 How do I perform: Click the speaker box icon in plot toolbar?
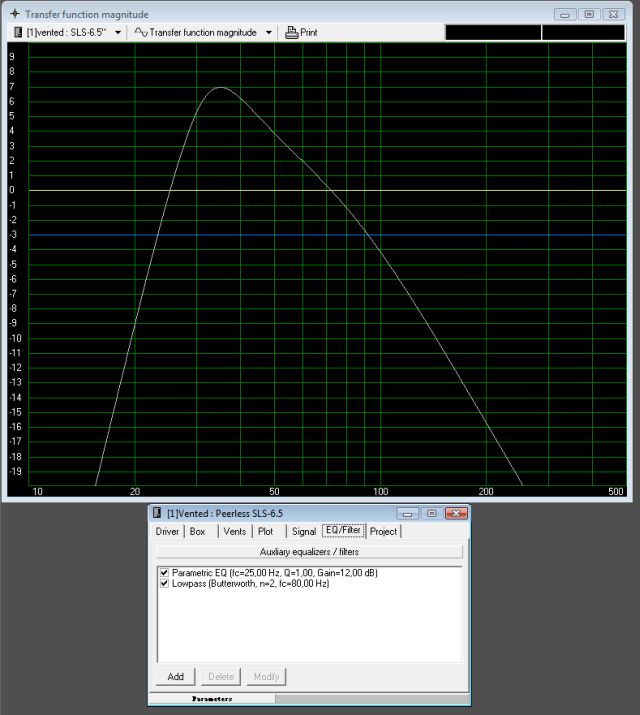tap(17, 32)
